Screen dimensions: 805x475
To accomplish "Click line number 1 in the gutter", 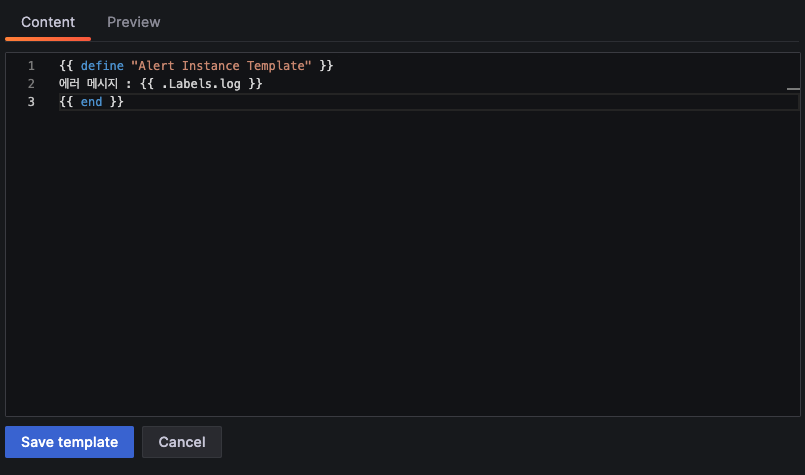I will coord(31,66).
